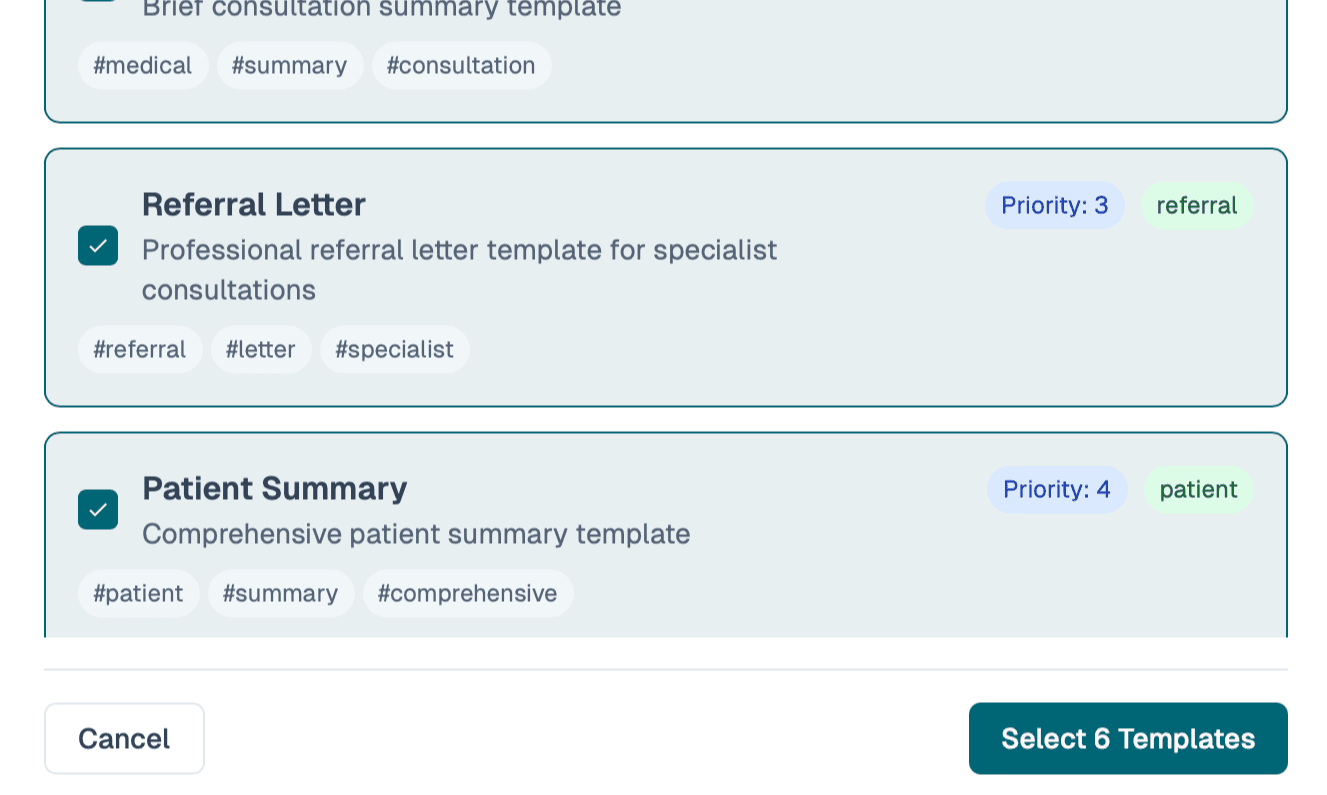This screenshot has height=795, width=1327.
Task: Uncheck the Referral Letter template checkbox
Action: [97, 245]
